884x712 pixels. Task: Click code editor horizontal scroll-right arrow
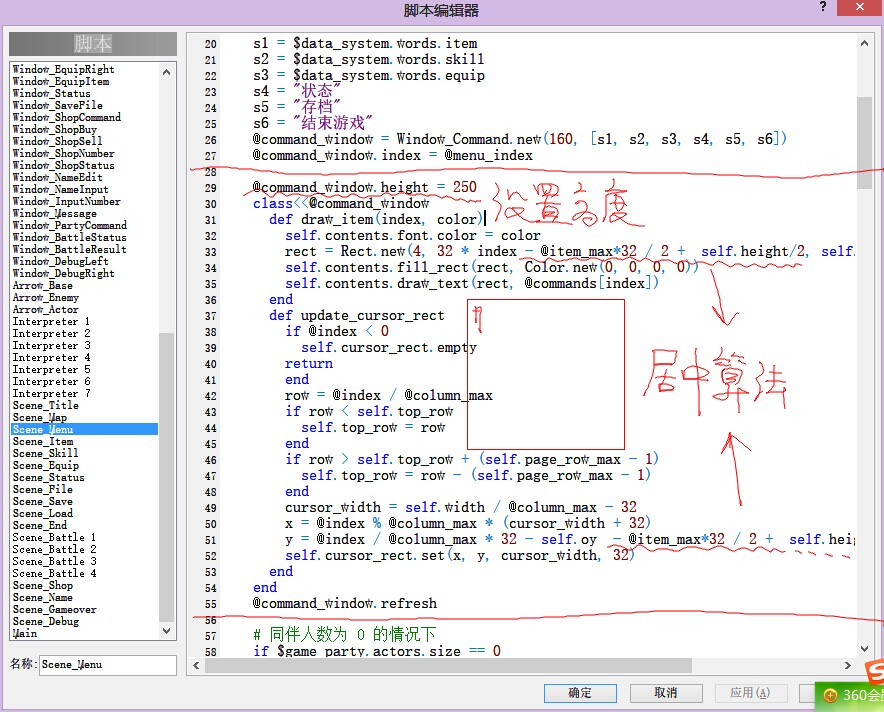847,665
